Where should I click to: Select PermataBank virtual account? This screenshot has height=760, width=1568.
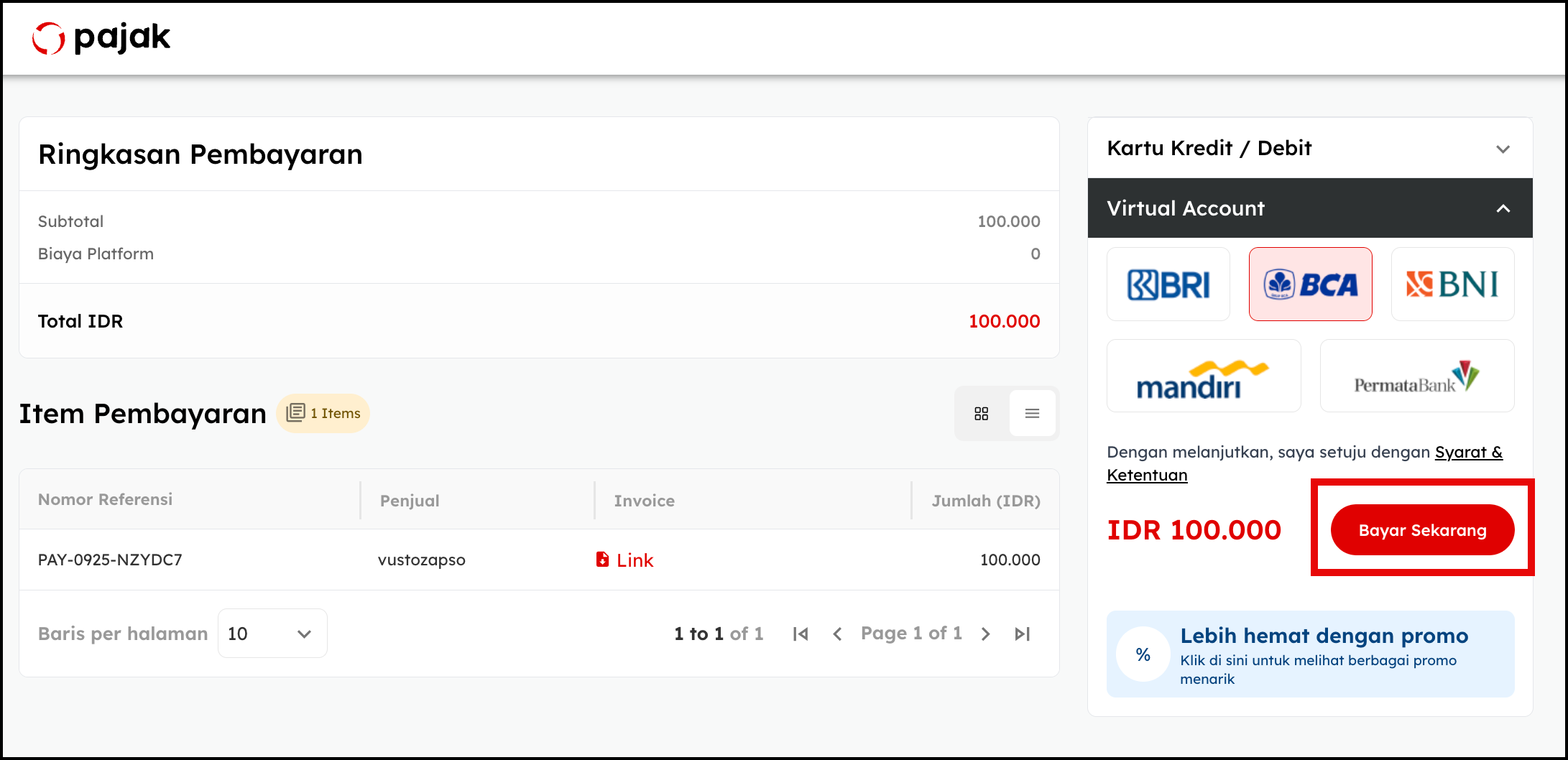click(x=1416, y=376)
